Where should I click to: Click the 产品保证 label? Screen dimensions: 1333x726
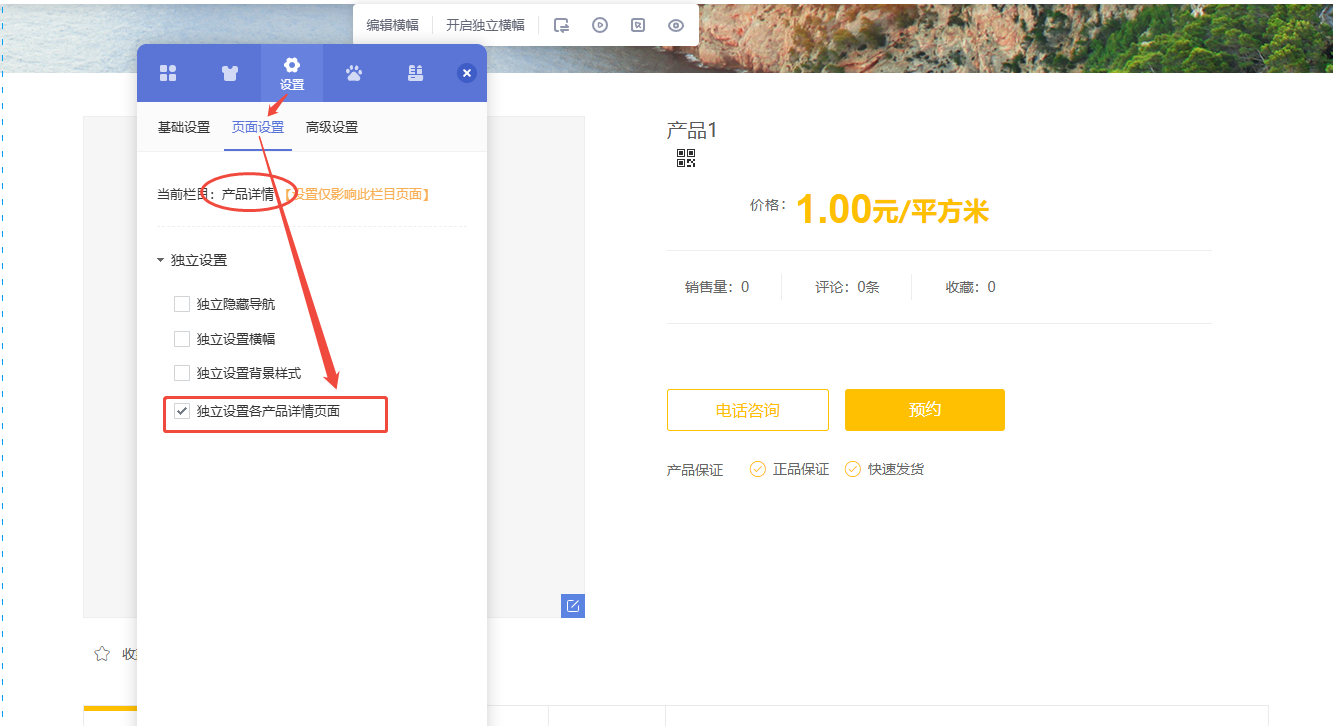[695, 470]
